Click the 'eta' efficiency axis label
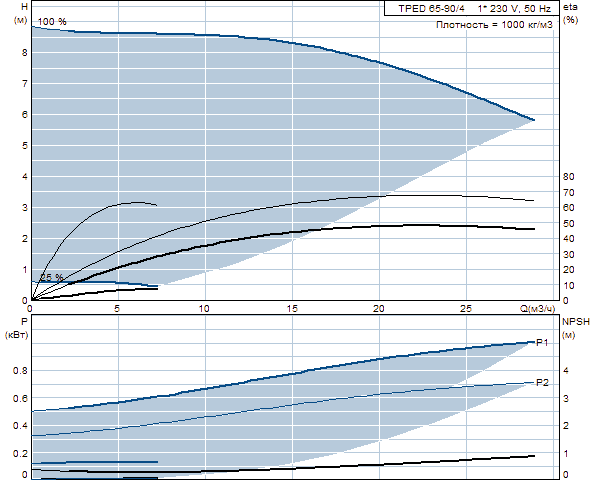Viewport: 592px width, 480px height. click(x=570, y=7)
